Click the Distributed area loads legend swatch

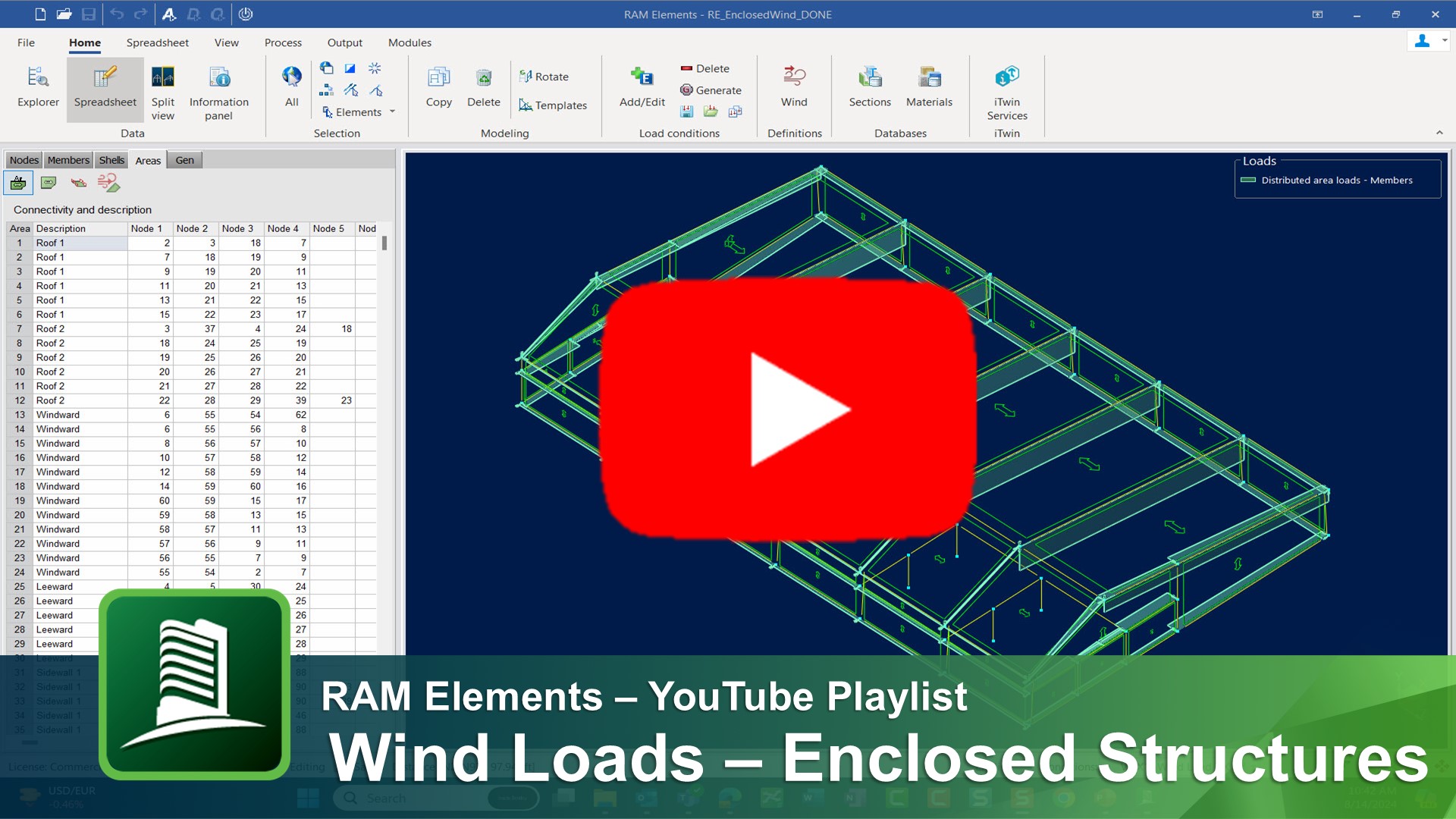1248,180
